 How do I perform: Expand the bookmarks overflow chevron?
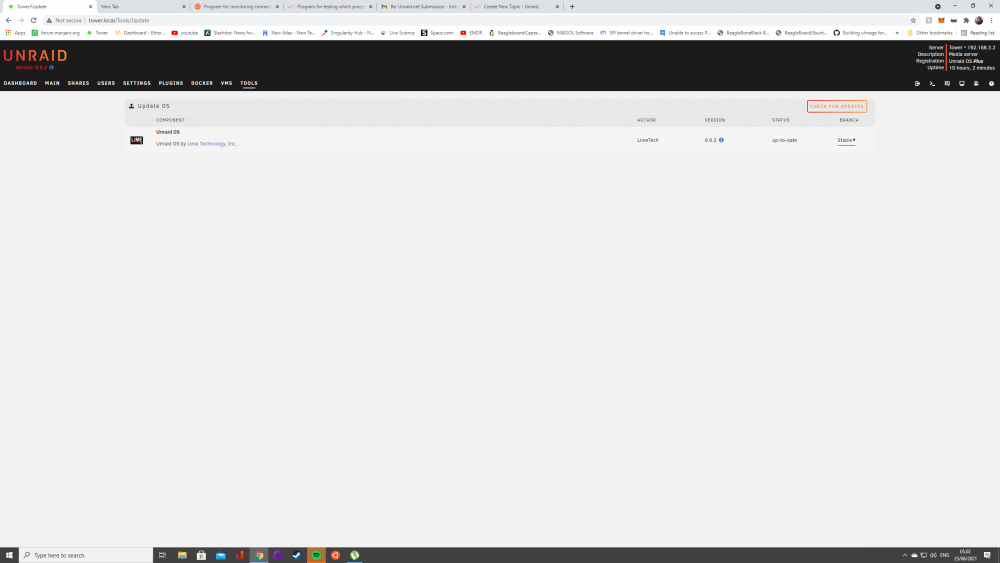coord(897,33)
